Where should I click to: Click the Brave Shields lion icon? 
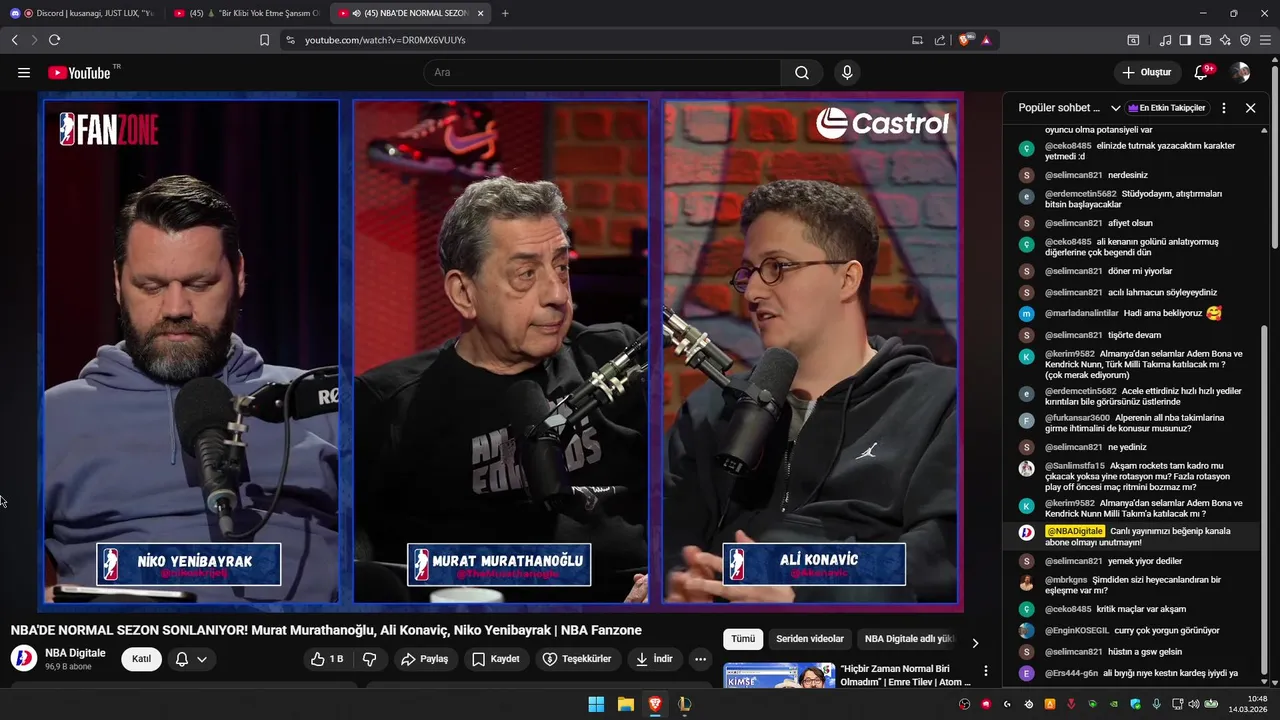click(965, 40)
